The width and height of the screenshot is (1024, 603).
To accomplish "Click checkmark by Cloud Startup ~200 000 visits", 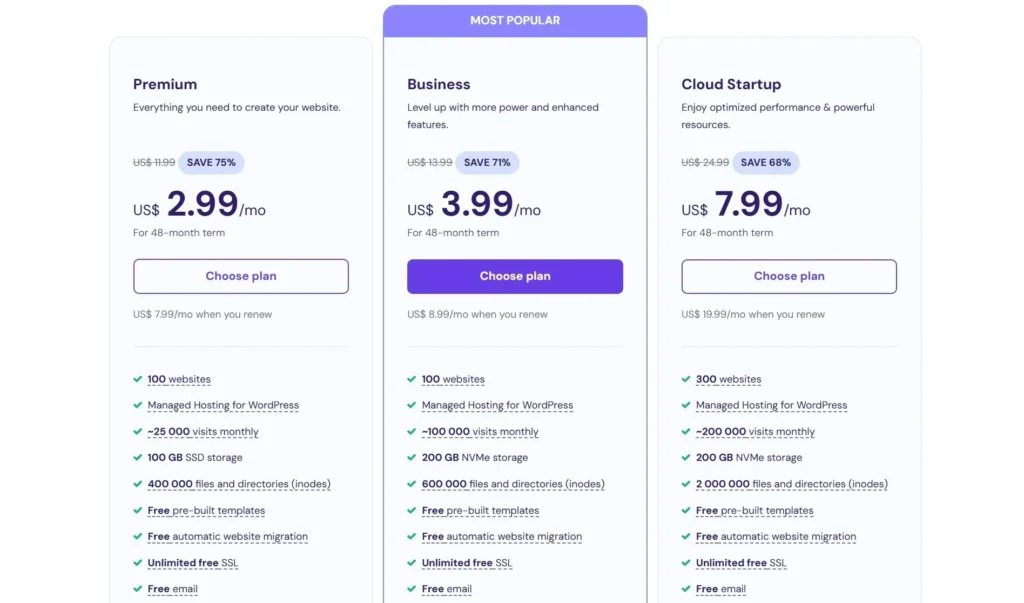I will pos(686,432).
